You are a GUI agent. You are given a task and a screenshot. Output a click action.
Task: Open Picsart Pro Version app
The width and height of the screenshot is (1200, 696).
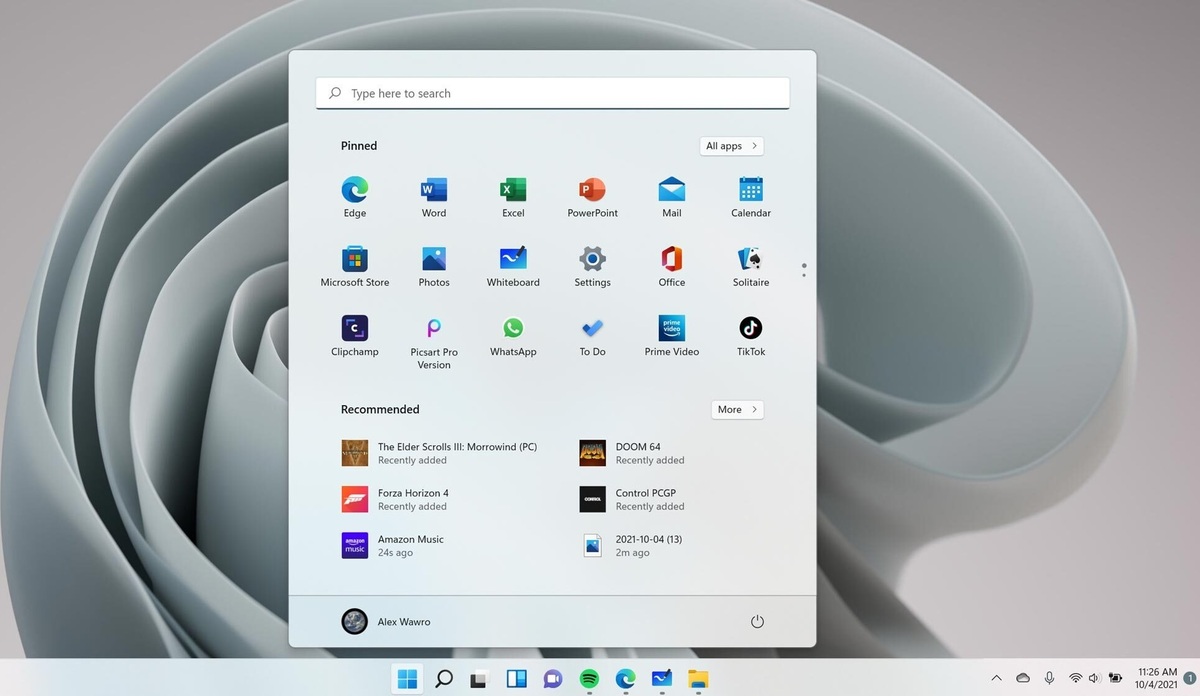(434, 342)
